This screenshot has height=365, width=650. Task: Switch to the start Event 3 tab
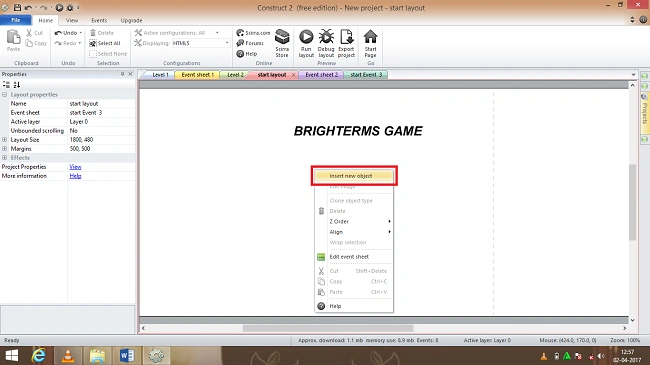click(366, 75)
